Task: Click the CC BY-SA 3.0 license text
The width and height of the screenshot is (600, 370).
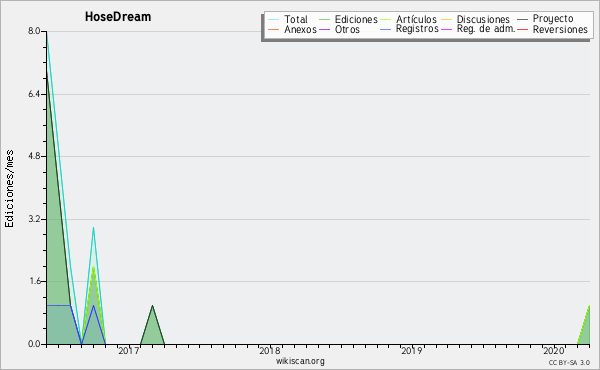Action: 569,362
